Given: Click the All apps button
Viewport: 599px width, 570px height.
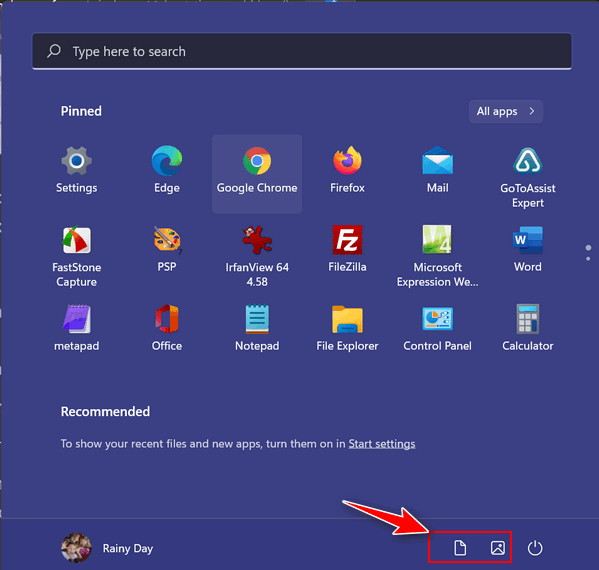Looking at the screenshot, I should click(505, 111).
